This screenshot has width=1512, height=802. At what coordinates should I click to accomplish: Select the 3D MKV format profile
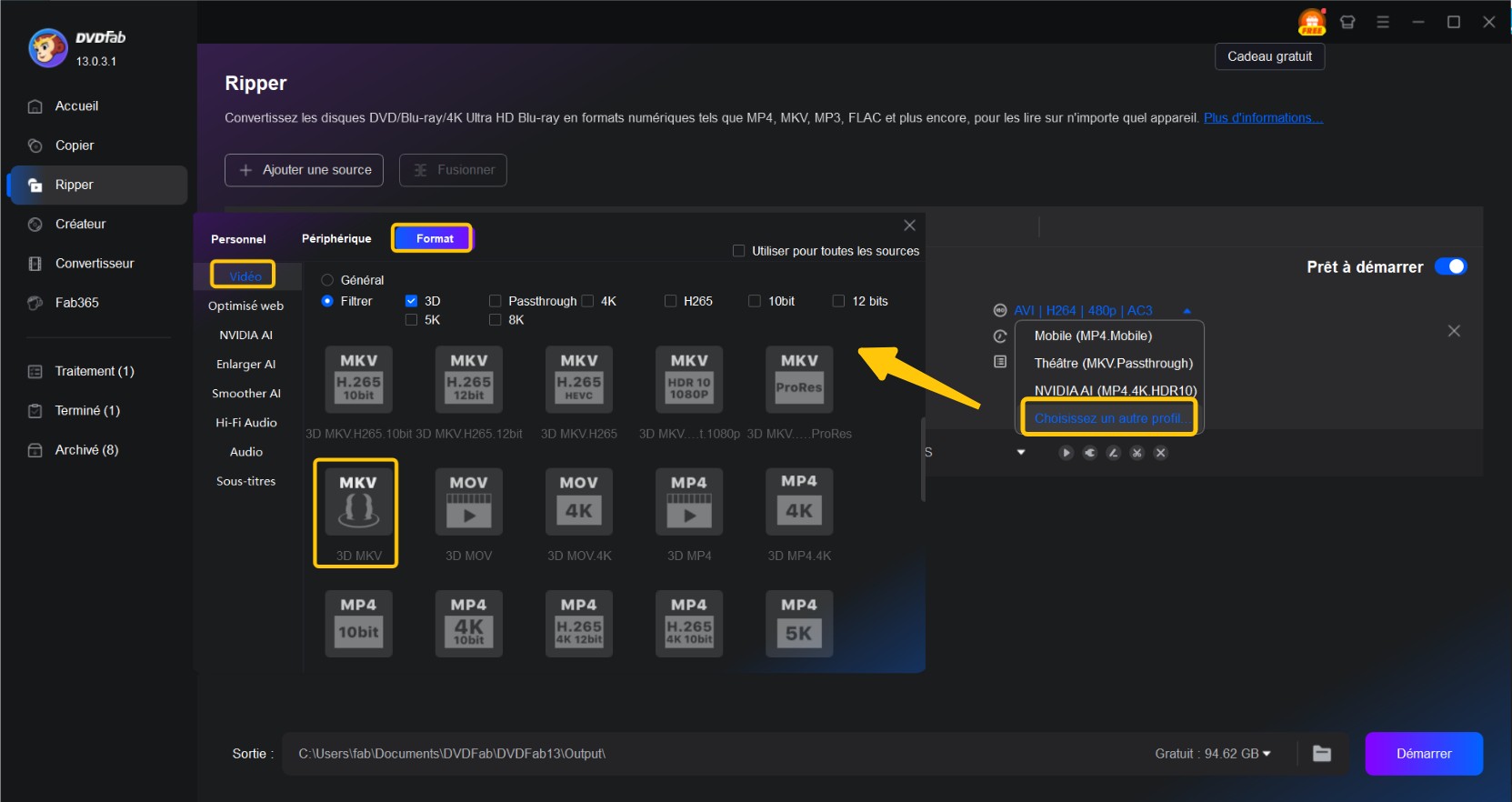click(x=358, y=502)
